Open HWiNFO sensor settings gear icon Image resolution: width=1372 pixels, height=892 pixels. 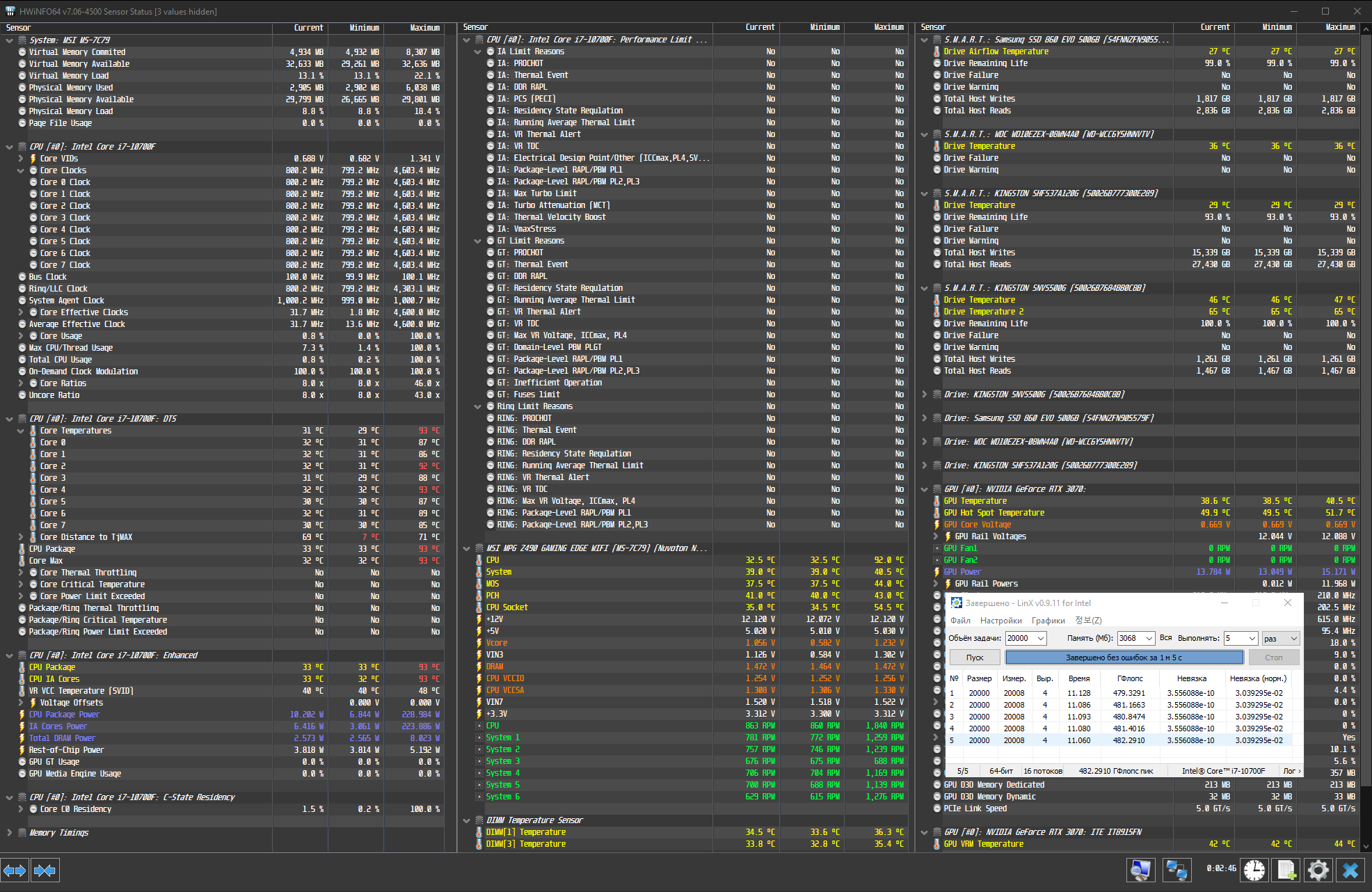point(1318,870)
